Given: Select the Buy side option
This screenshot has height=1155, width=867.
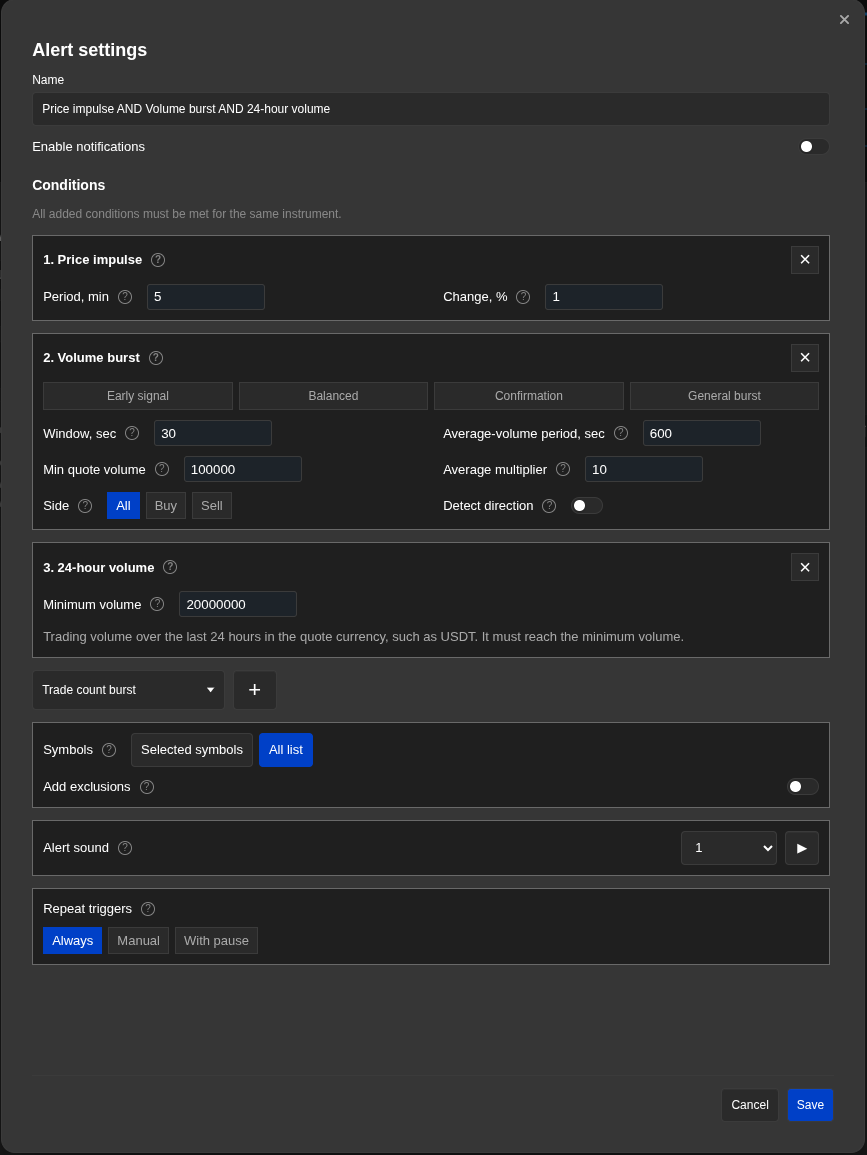Looking at the screenshot, I should [166, 506].
